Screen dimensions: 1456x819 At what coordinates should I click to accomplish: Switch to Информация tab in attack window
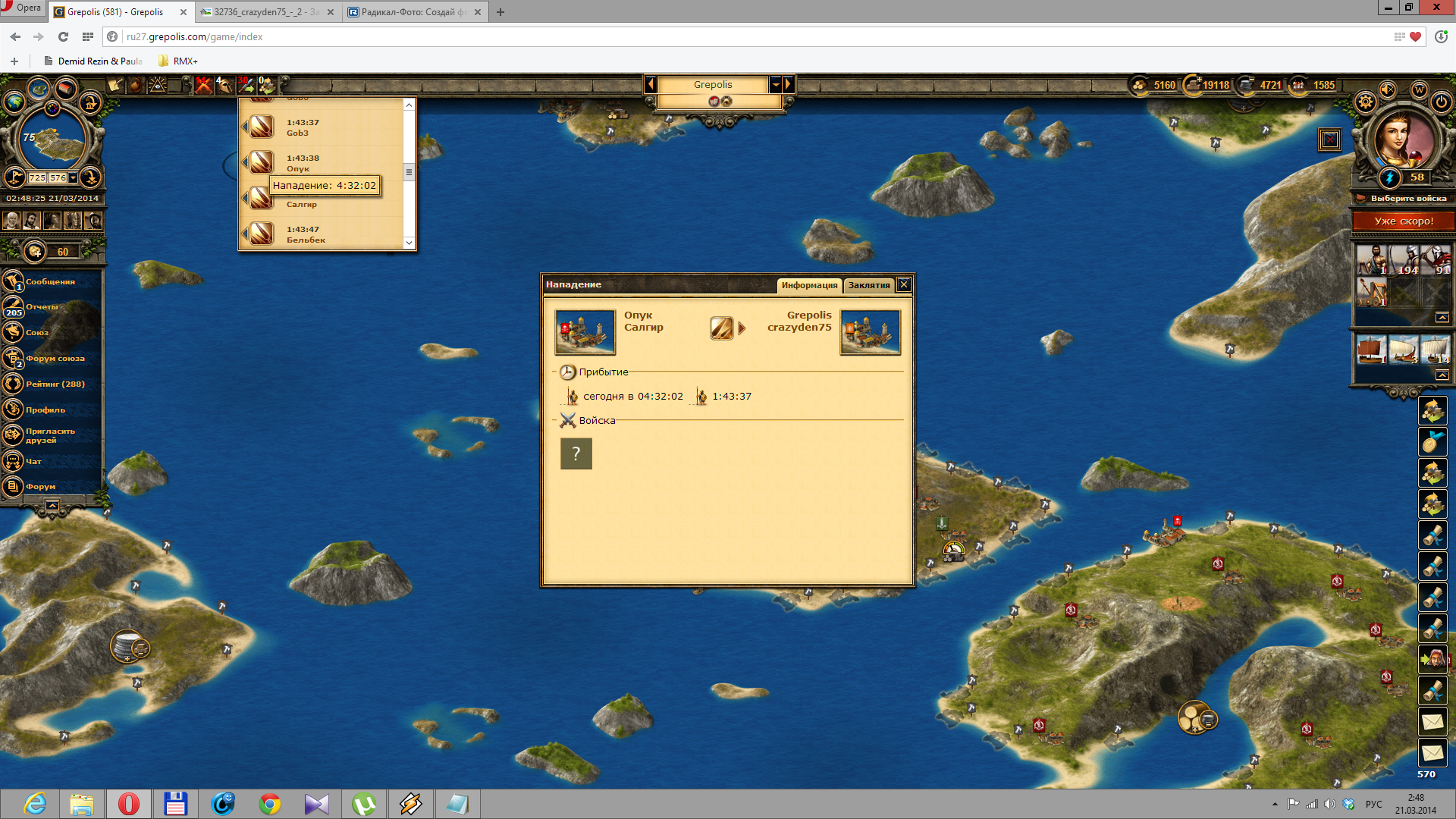809,285
